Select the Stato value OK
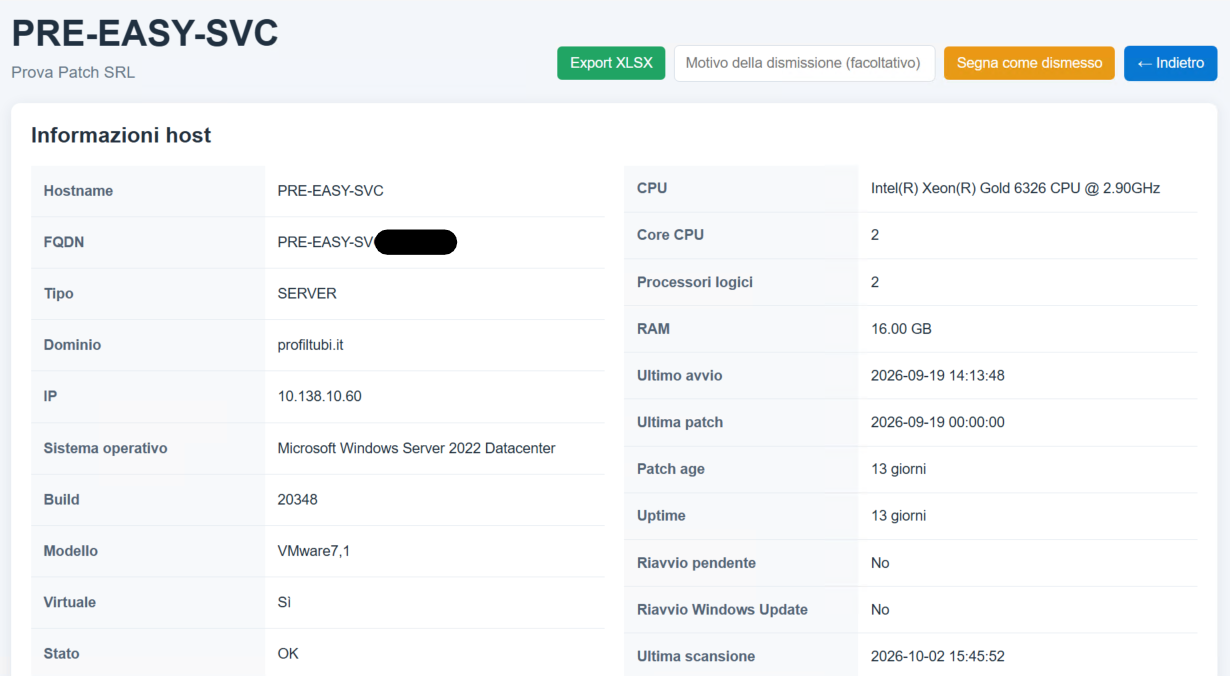Viewport: 1230px width, 676px height. pos(288,654)
